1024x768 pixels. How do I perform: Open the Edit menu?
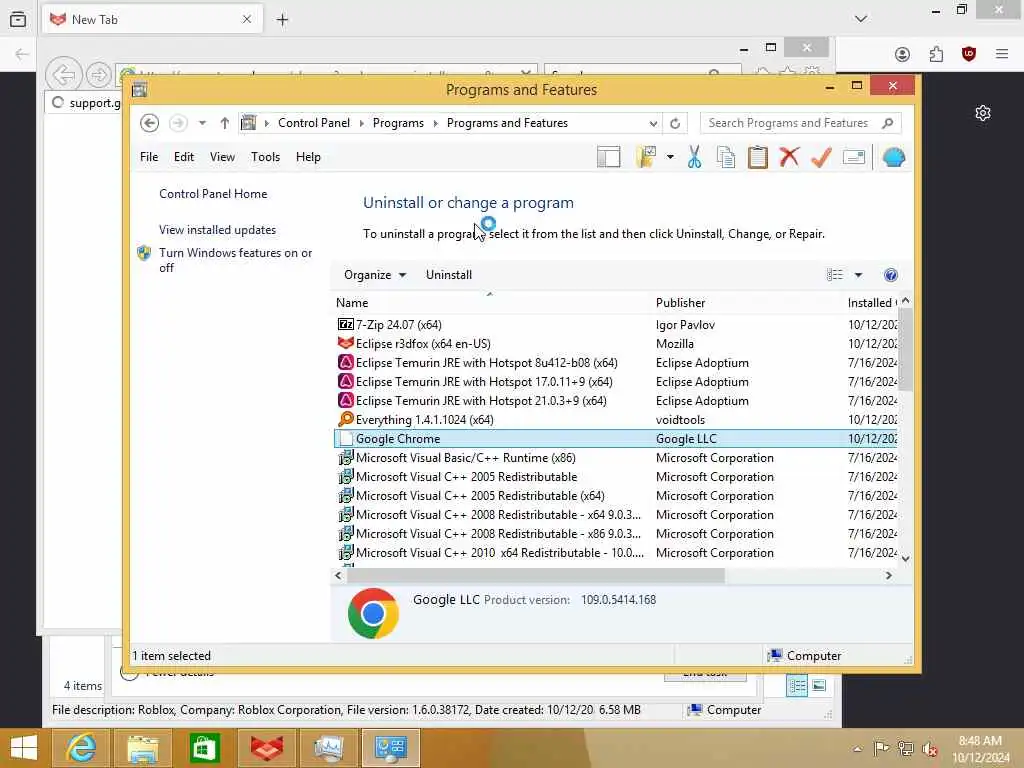tap(184, 157)
